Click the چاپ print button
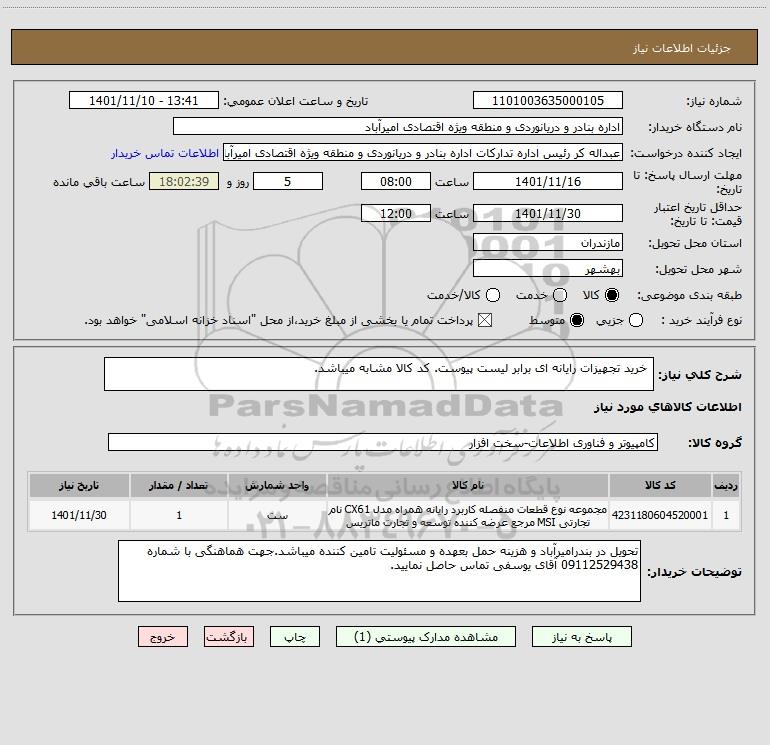This screenshot has width=770, height=745. tap(295, 637)
